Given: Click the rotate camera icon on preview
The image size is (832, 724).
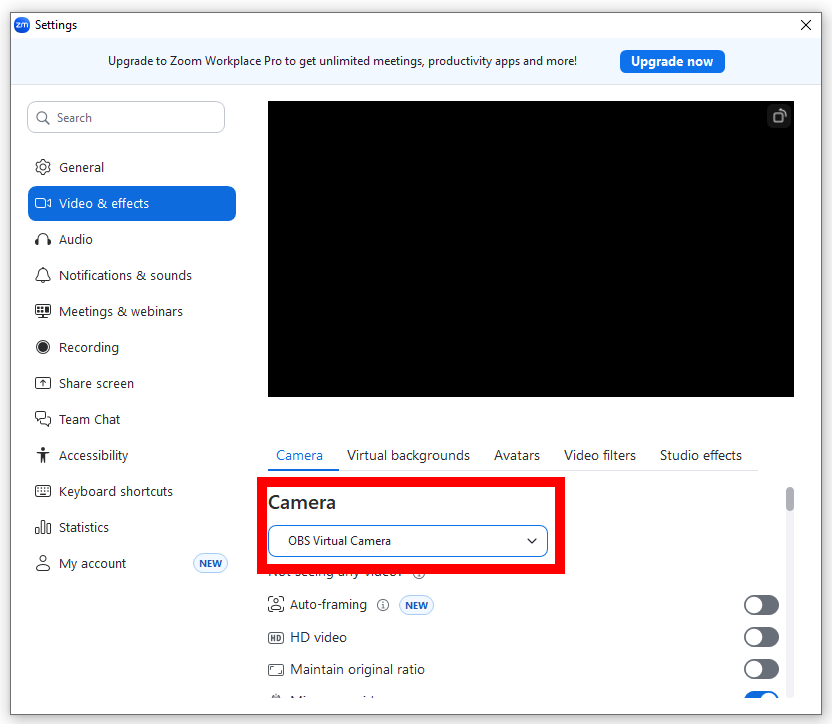Looking at the screenshot, I should click(x=779, y=116).
